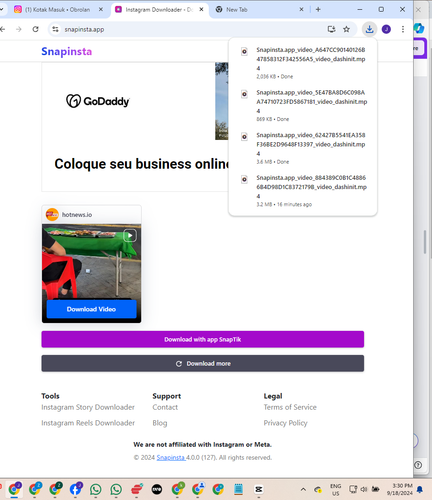Close the Instagram Downloader tab

[x=201, y=10]
